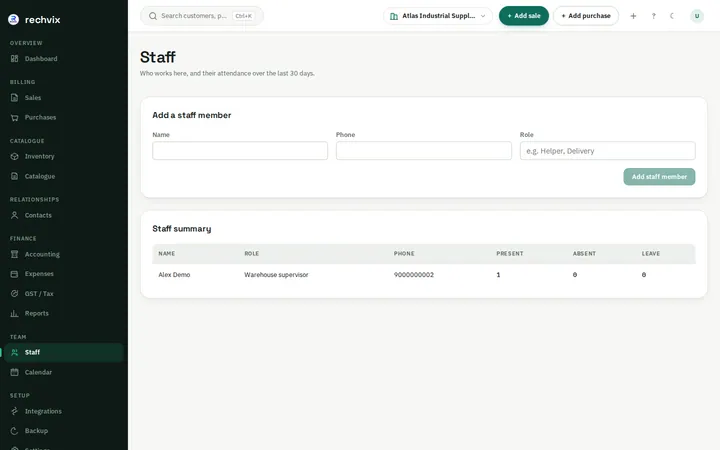Click the Warehouse supervisor role cell
Screen dimensions: 720x450
coord(276,275)
